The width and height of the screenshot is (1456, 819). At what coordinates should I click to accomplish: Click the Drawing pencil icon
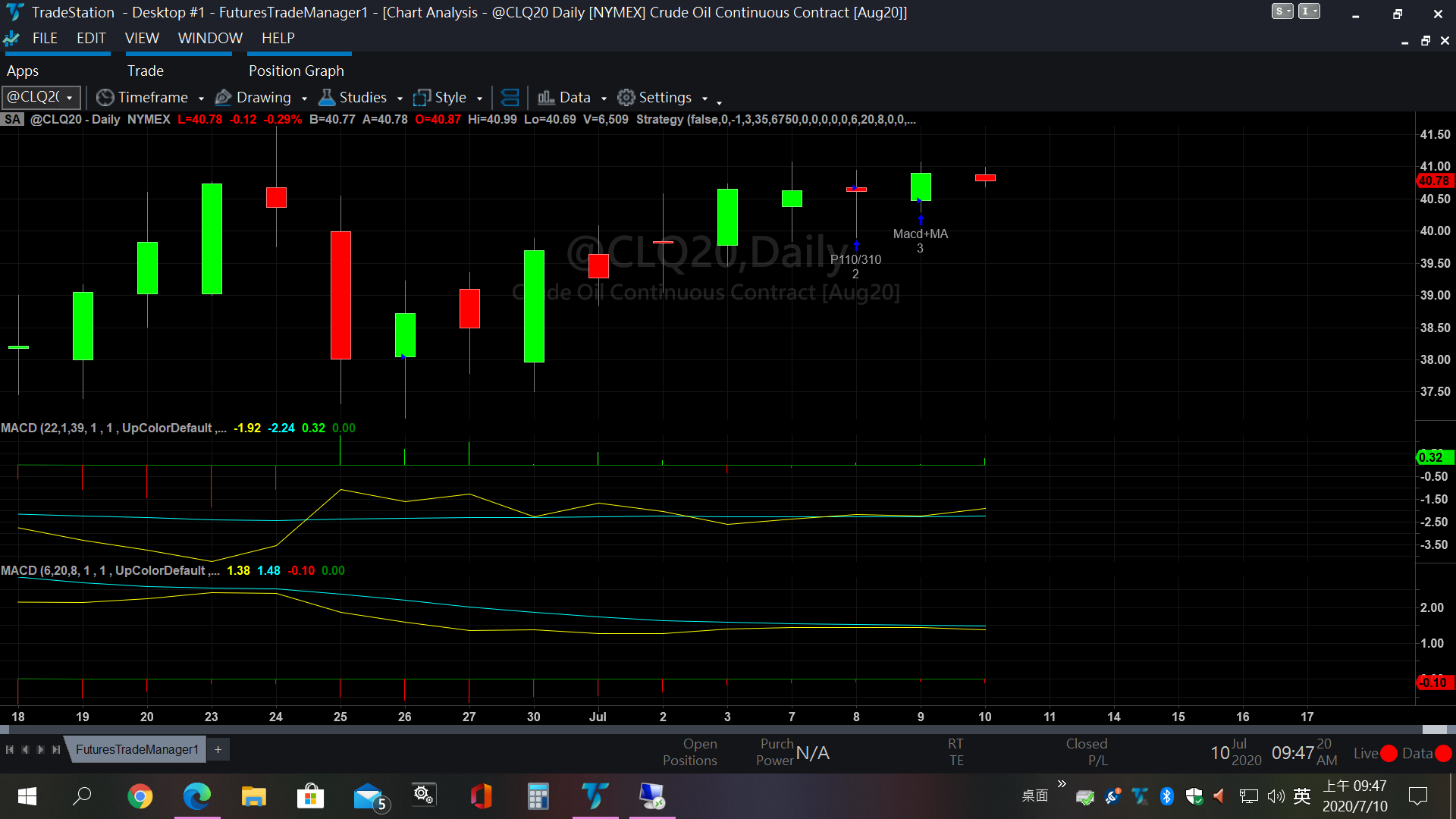223,98
